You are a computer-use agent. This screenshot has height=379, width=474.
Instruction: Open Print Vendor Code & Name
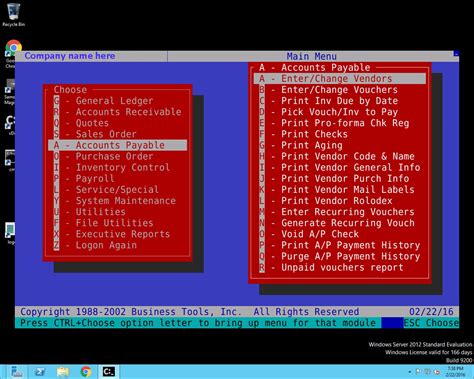pyautogui.click(x=340, y=156)
